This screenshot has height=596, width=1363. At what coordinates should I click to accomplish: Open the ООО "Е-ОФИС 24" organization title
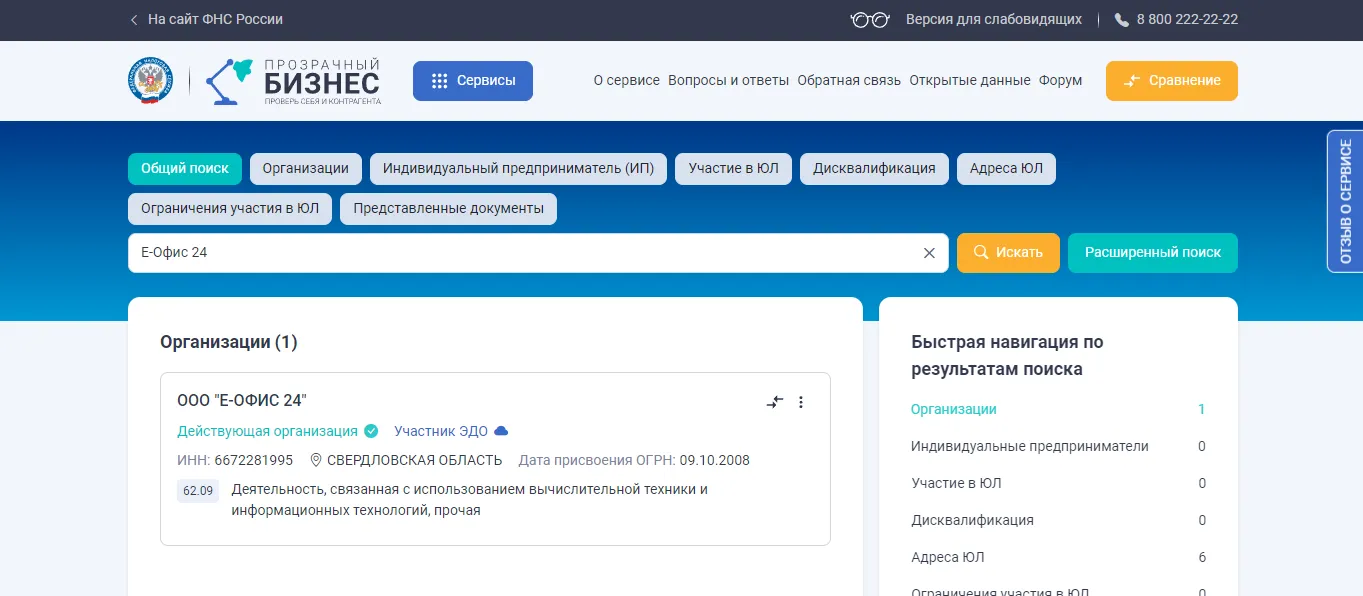coord(242,401)
